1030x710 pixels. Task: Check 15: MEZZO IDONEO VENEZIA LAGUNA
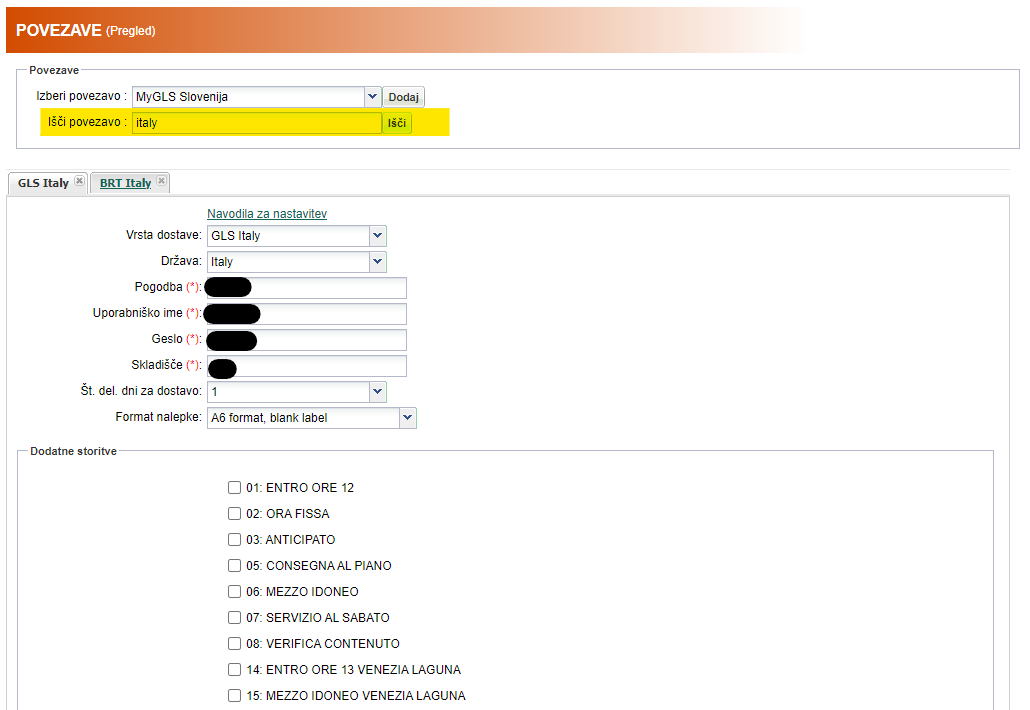coord(235,696)
